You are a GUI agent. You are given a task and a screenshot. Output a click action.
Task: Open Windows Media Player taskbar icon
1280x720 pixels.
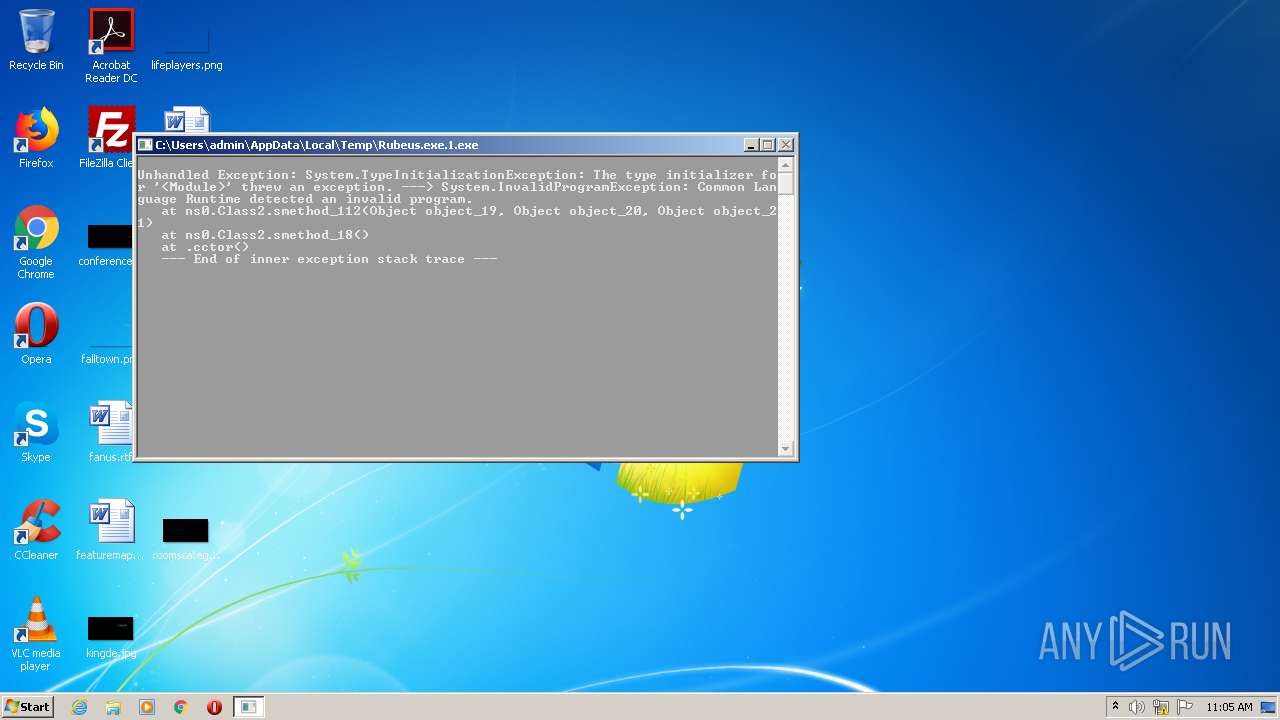pos(147,707)
